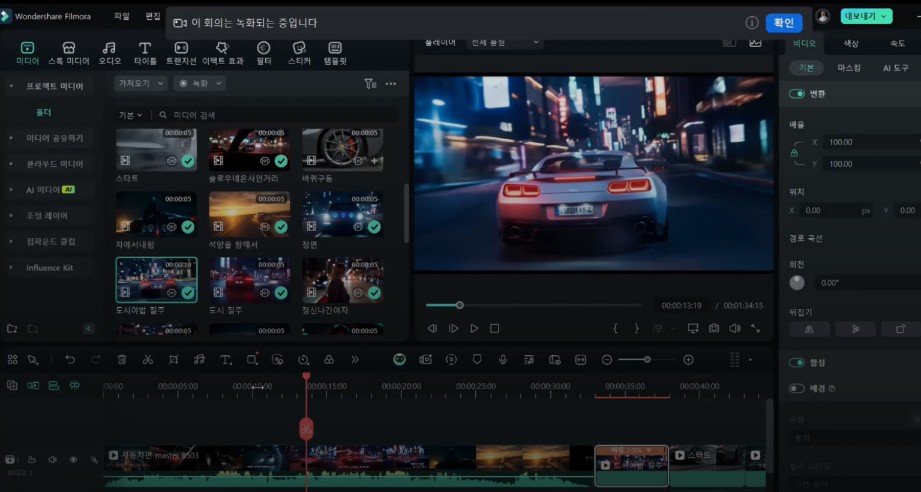Take a snapshot with the camera icon
Image resolution: width=921 pixels, height=492 pixels.
pyautogui.click(x=714, y=328)
